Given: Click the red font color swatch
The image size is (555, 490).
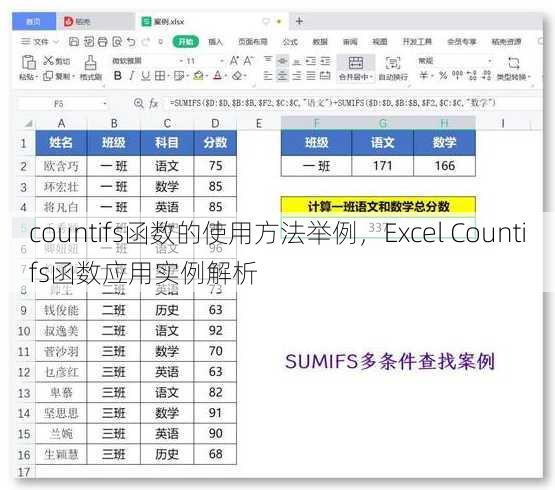Looking at the screenshot, I should tap(218, 75).
